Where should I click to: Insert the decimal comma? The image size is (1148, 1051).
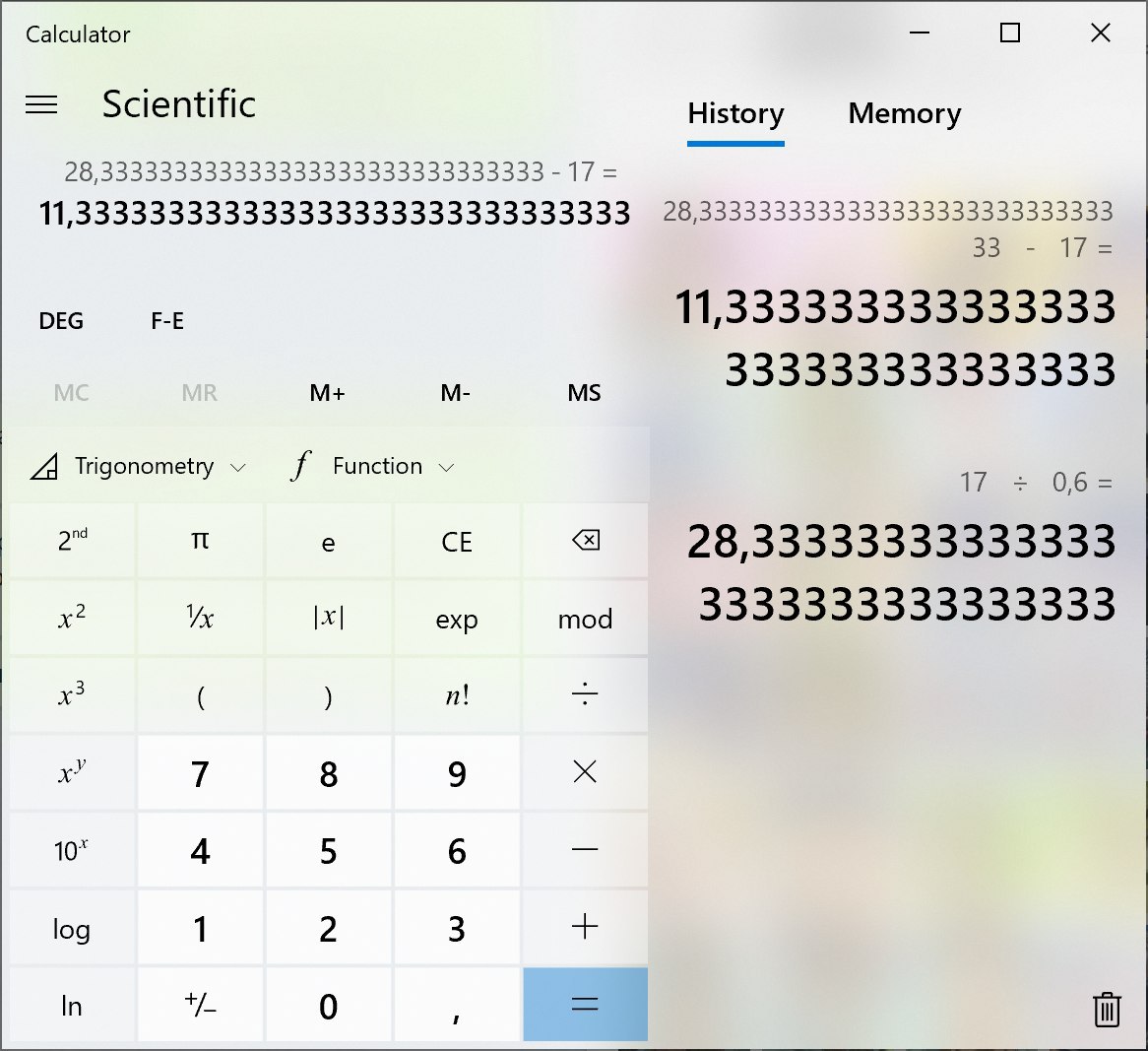tap(457, 1004)
